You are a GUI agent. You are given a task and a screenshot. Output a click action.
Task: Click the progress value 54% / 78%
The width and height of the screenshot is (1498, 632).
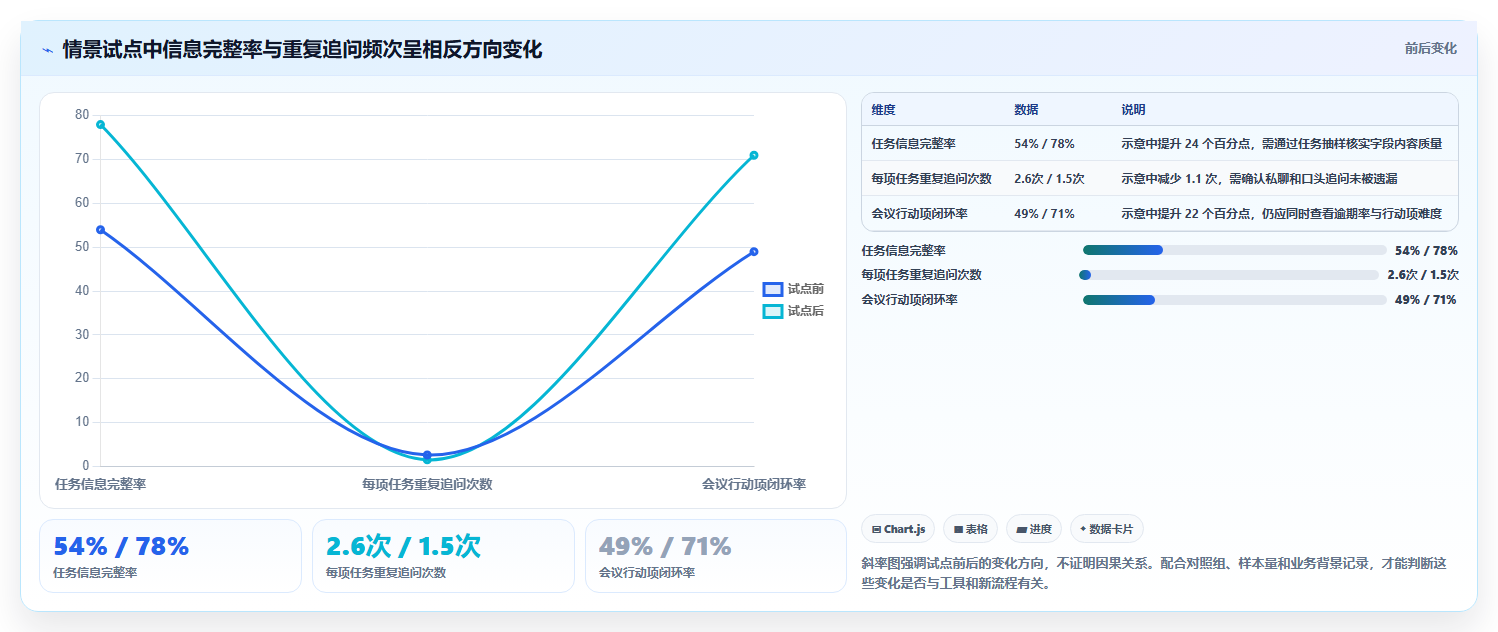tap(1426, 250)
